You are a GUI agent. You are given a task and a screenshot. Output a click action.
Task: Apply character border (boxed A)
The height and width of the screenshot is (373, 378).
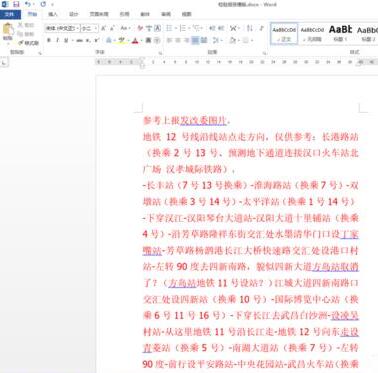pos(157,29)
